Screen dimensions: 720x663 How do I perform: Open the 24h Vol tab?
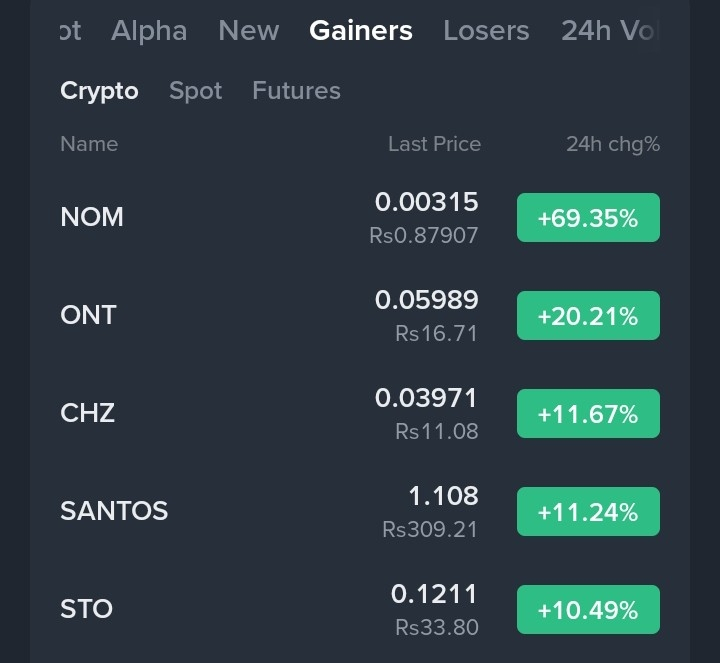pos(610,31)
